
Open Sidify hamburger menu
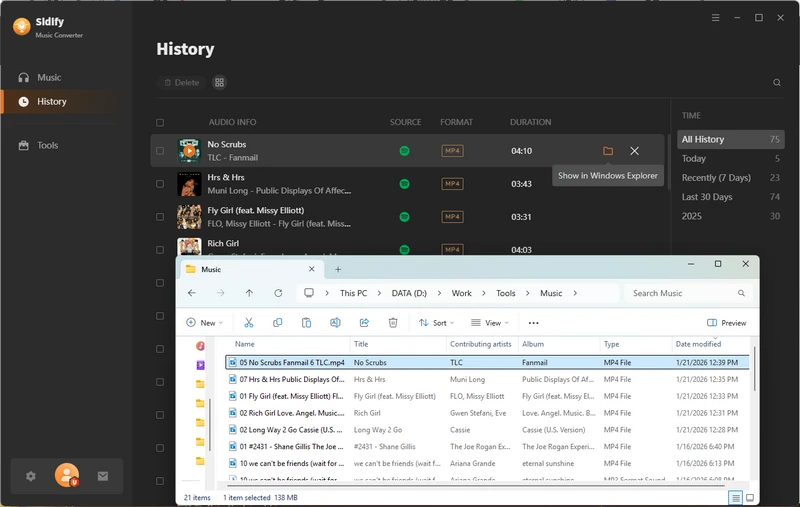(x=715, y=18)
